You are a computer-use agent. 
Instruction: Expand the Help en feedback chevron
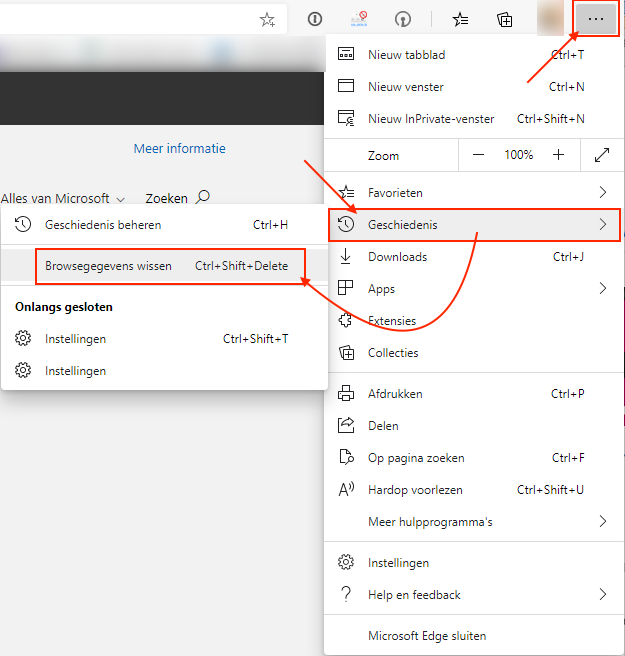pos(602,594)
